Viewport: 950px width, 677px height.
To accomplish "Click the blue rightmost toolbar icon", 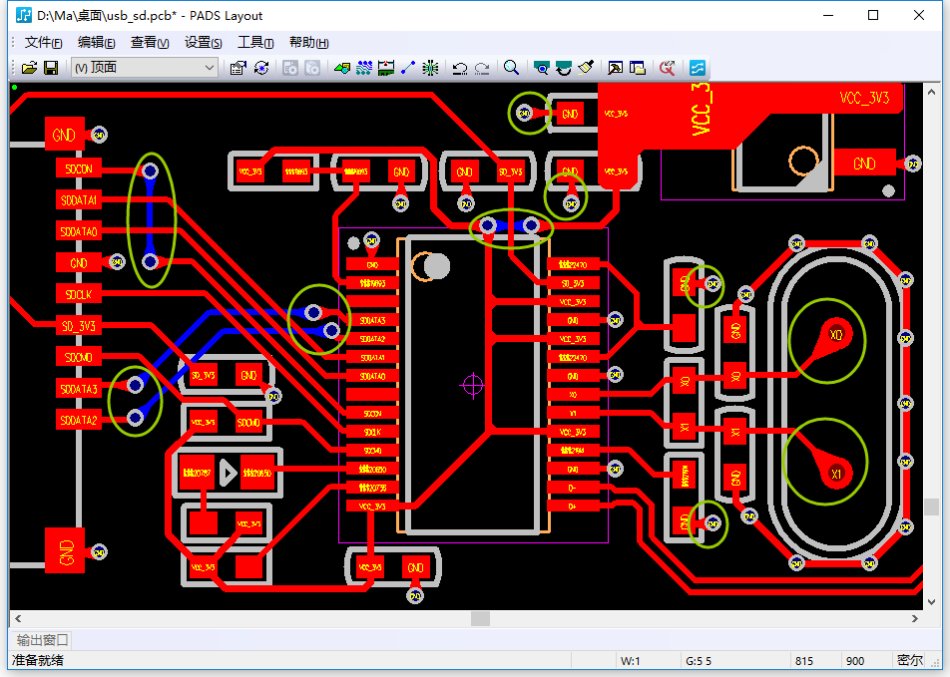I will pyautogui.click(x=697, y=68).
